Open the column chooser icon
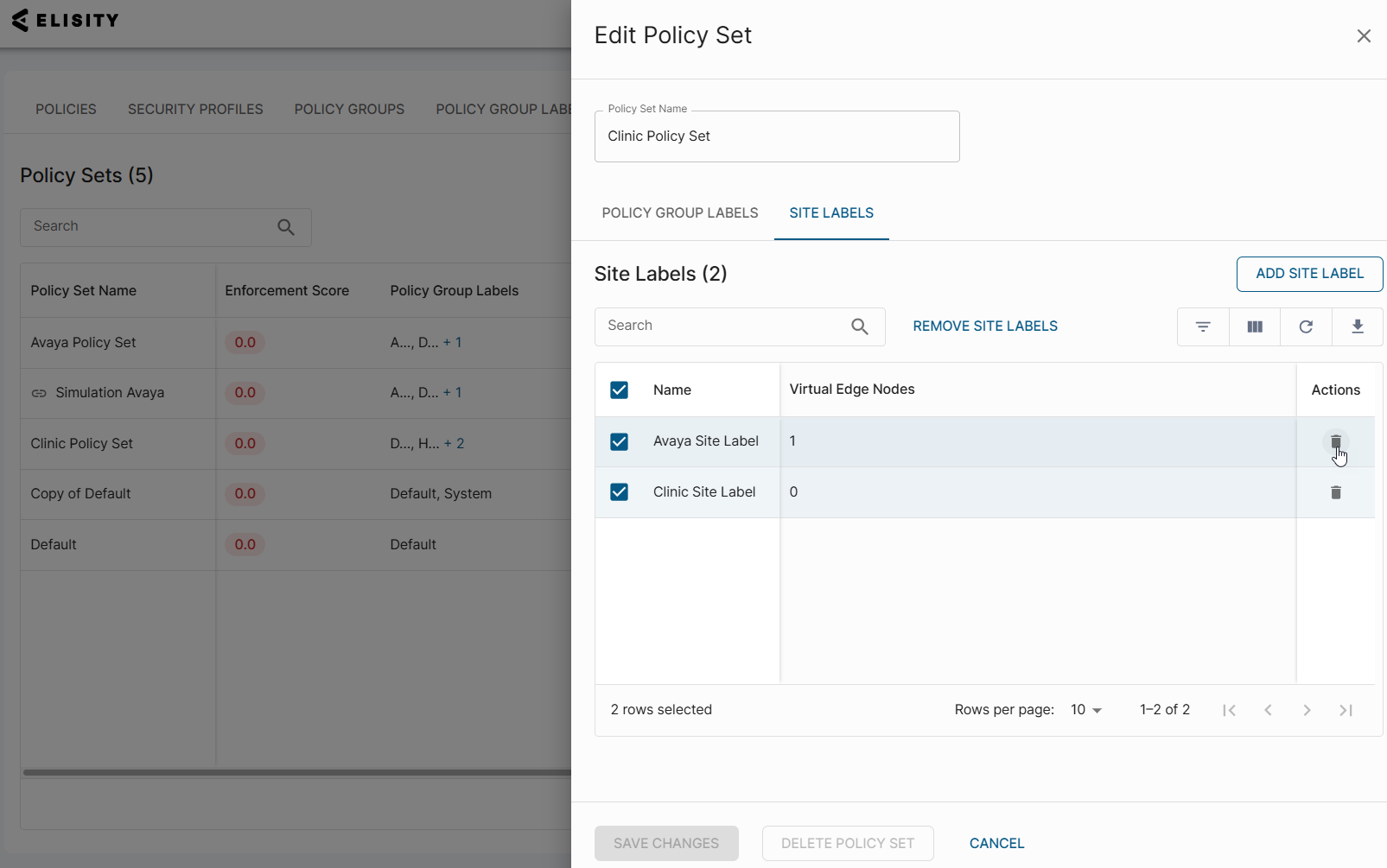Image resolution: width=1387 pixels, height=868 pixels. pos(1255,326)
